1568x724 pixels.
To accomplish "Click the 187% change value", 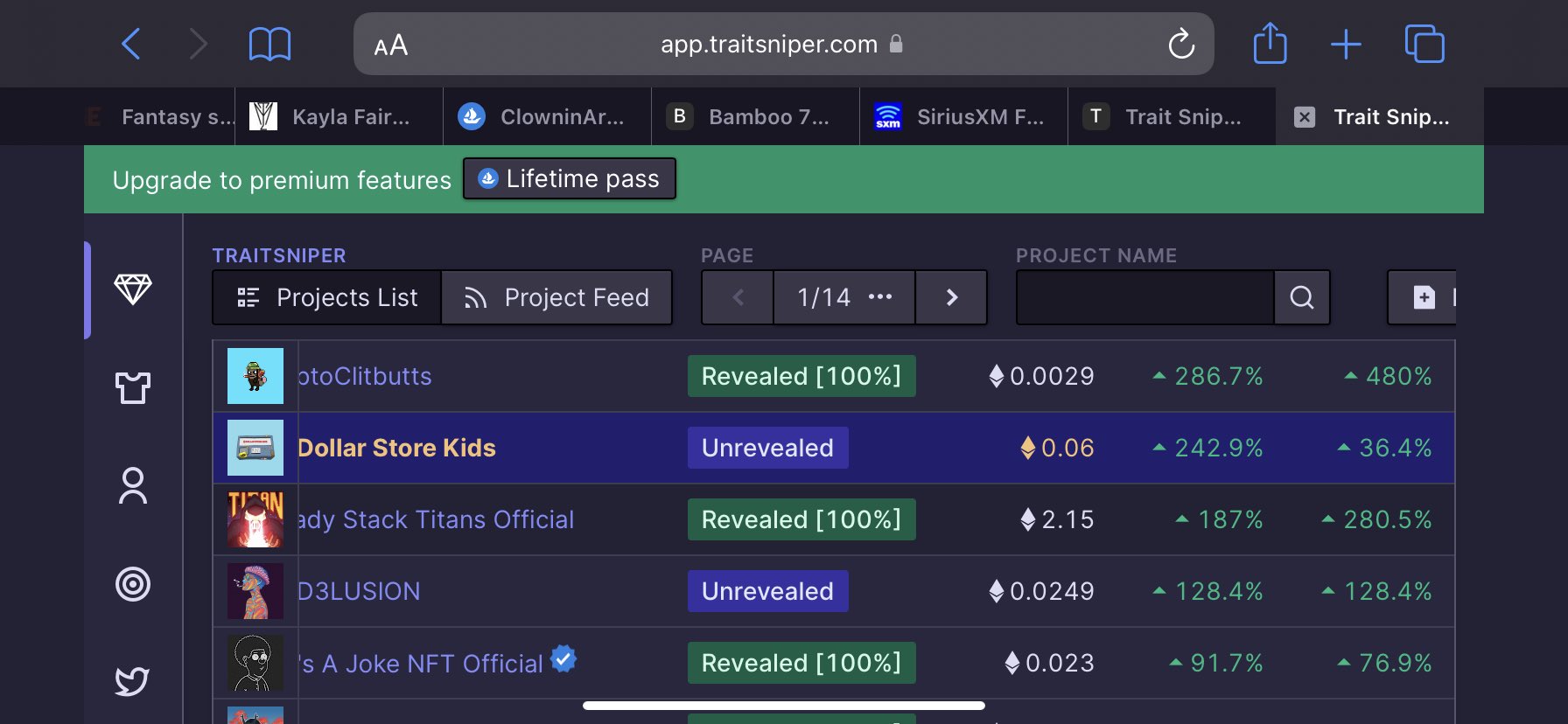I will (x=1230, y=519).
